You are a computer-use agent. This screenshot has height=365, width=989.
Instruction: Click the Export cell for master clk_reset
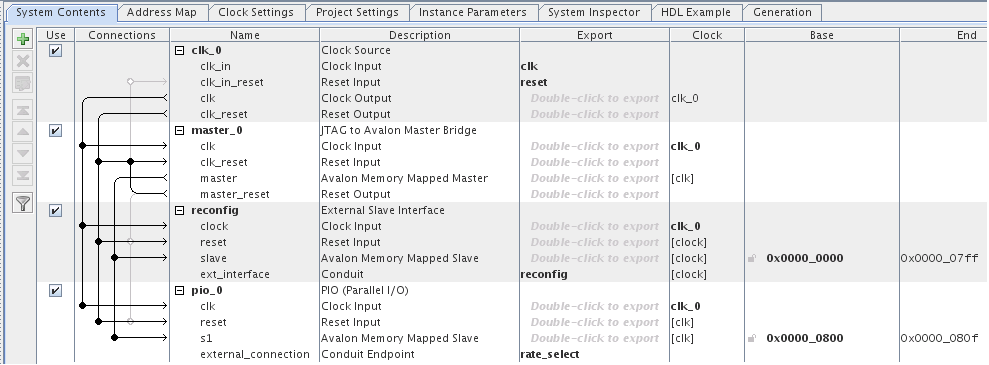[x=594, y=163]
